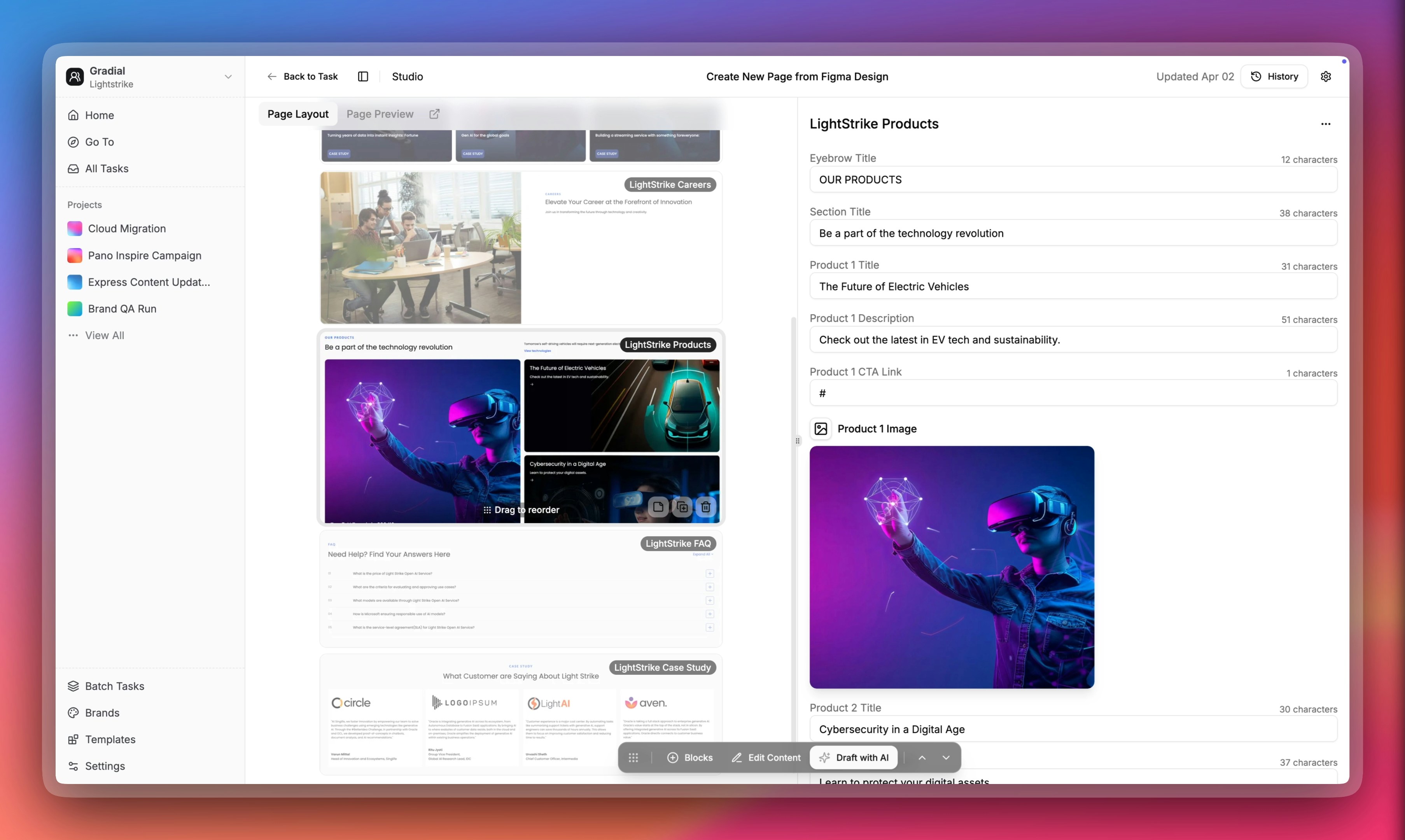Click the Section Title input field
The width and height of the screenshot is (1405, 840).
click(1073, 233)
